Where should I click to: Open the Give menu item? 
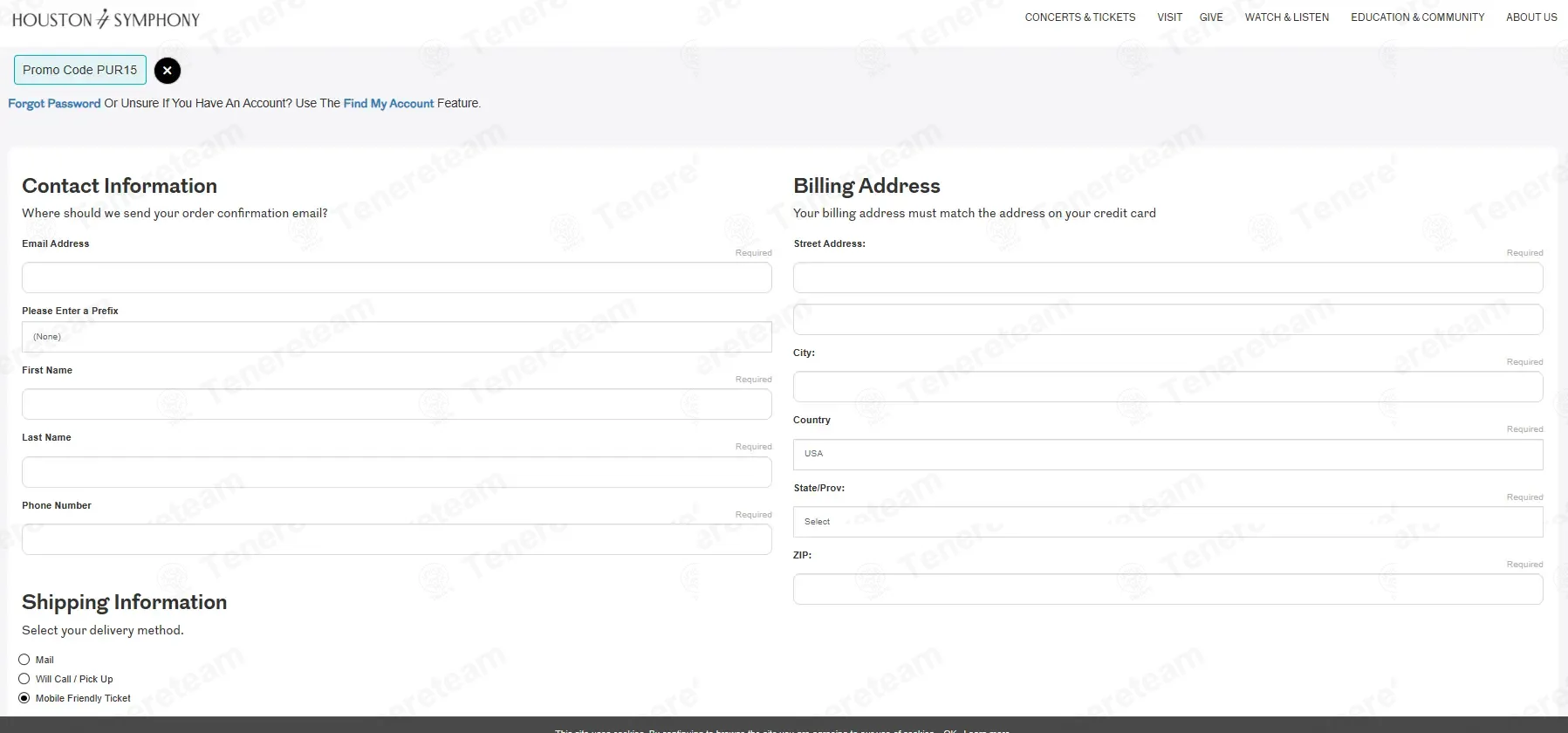[x=1210, y=17]
